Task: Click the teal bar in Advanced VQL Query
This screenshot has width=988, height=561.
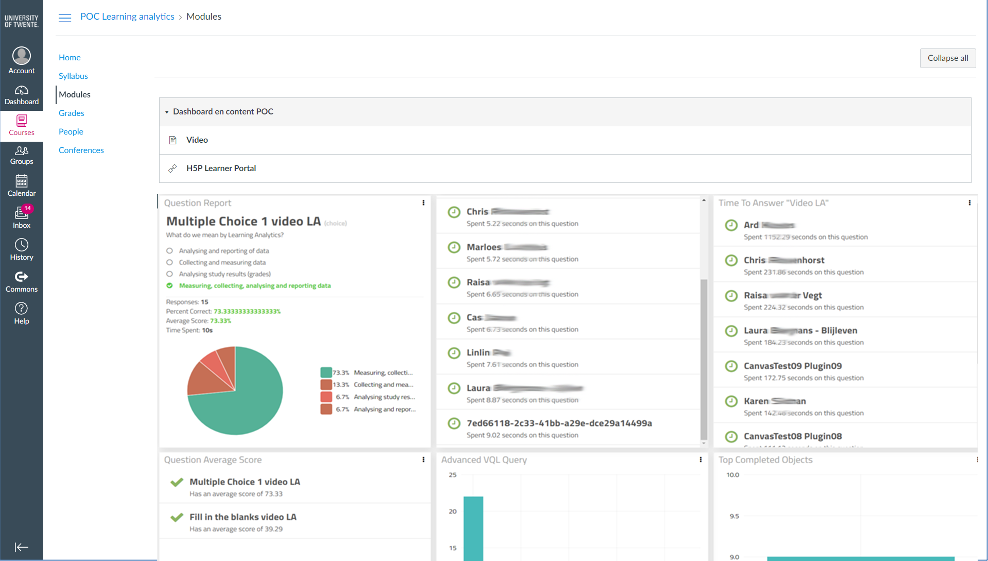Action: pyautogui.click(x=473, y=528)
